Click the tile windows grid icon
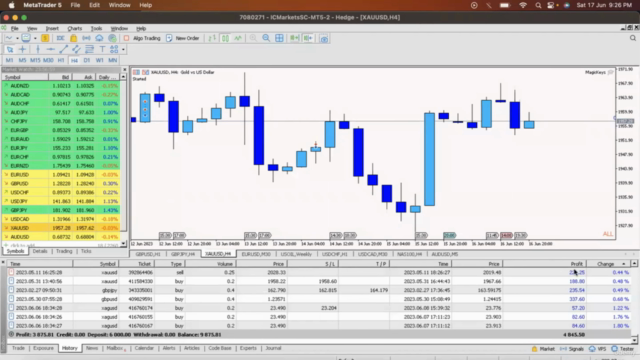Screen dimensions: 640x360 [279, 38]
